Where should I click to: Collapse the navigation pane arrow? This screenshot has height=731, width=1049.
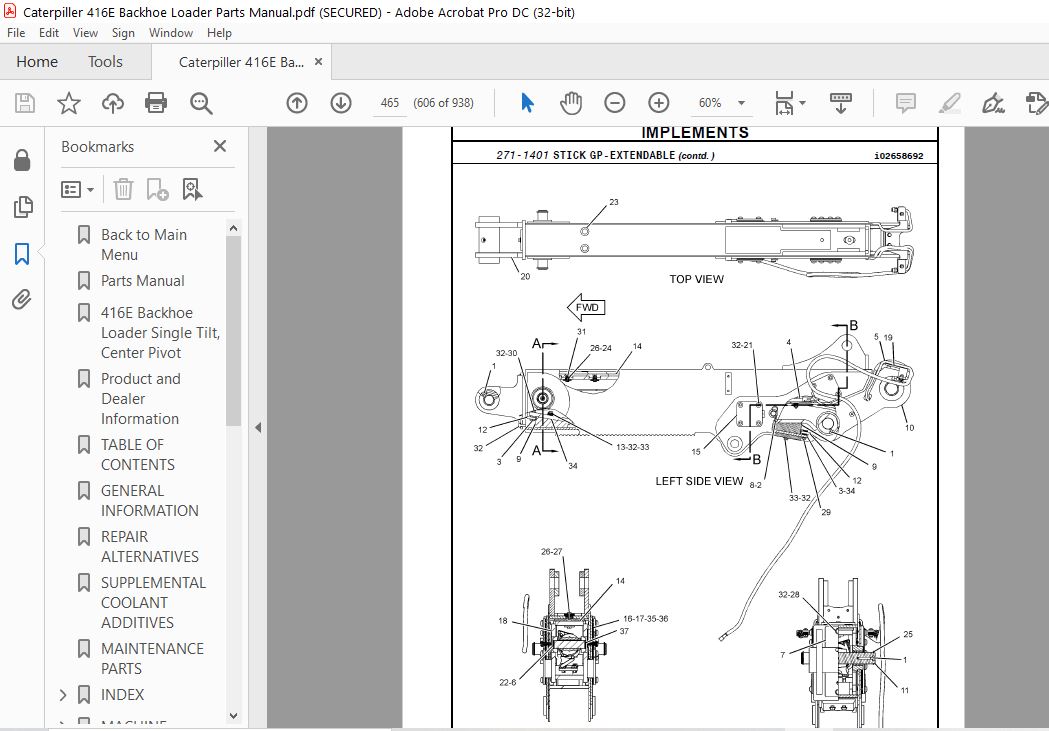(x=258, y=427)
